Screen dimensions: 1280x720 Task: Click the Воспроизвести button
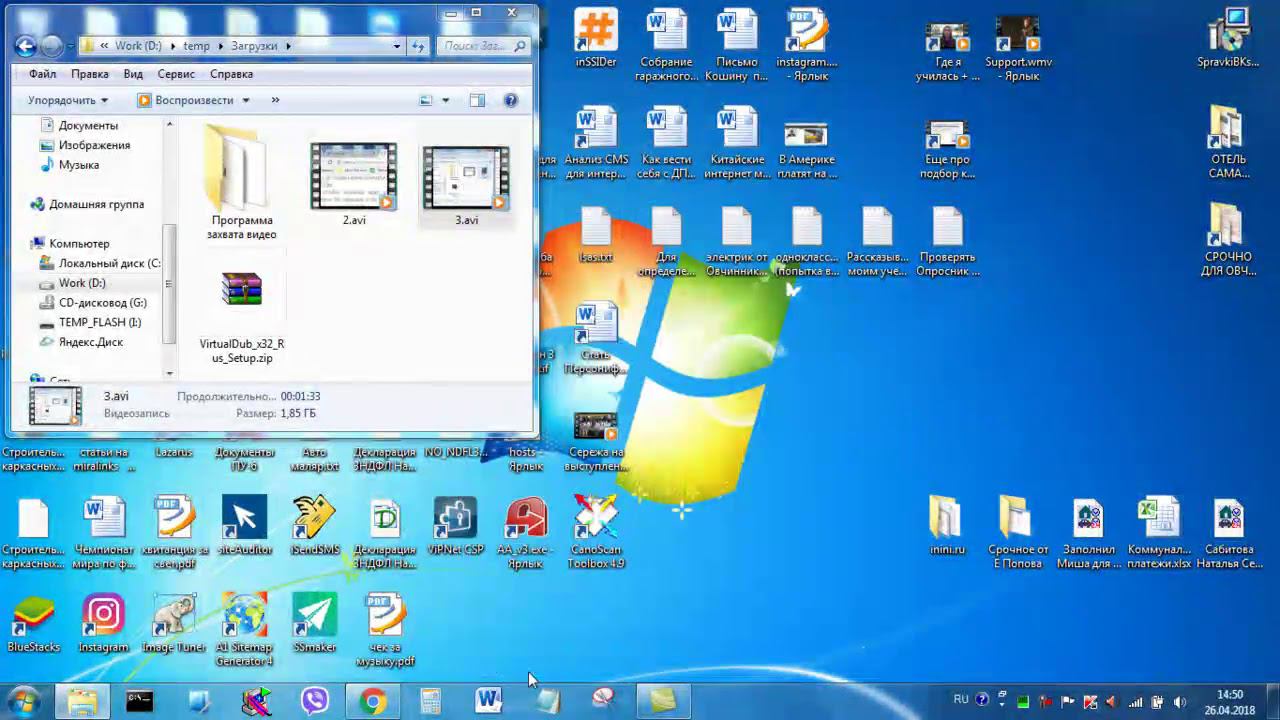pos(186,100)
